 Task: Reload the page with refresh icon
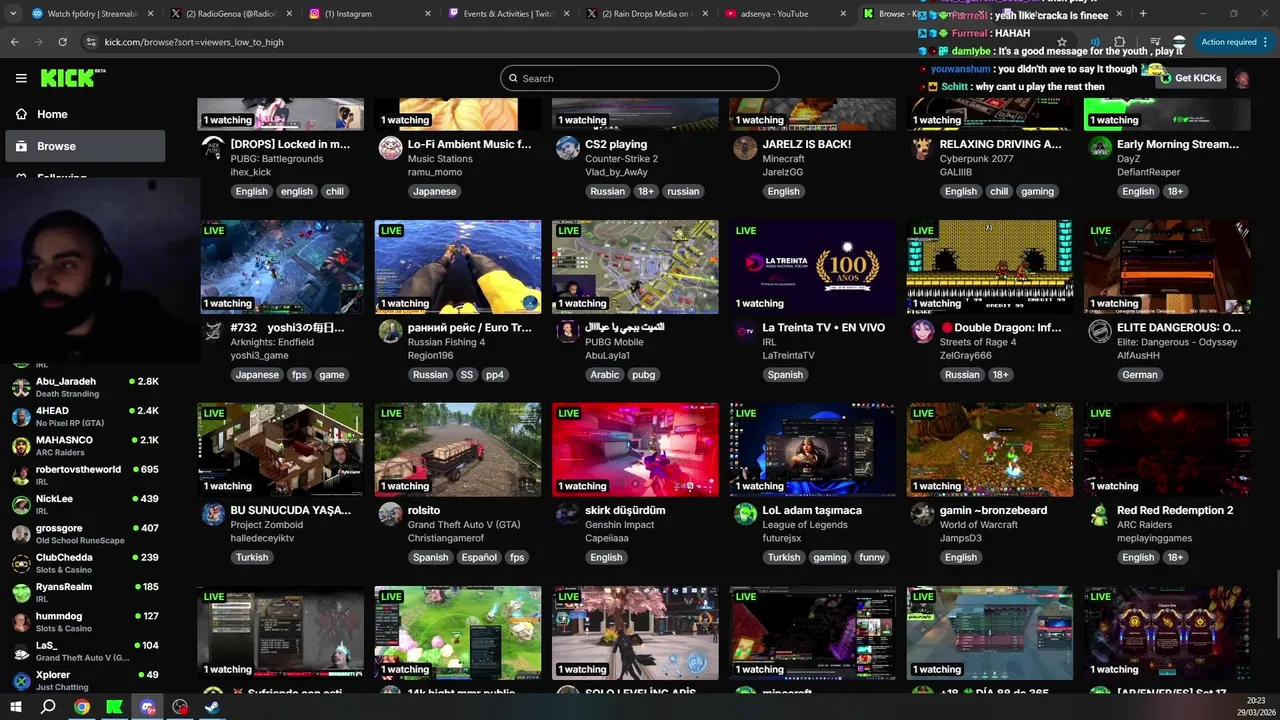tap(62, 42)
